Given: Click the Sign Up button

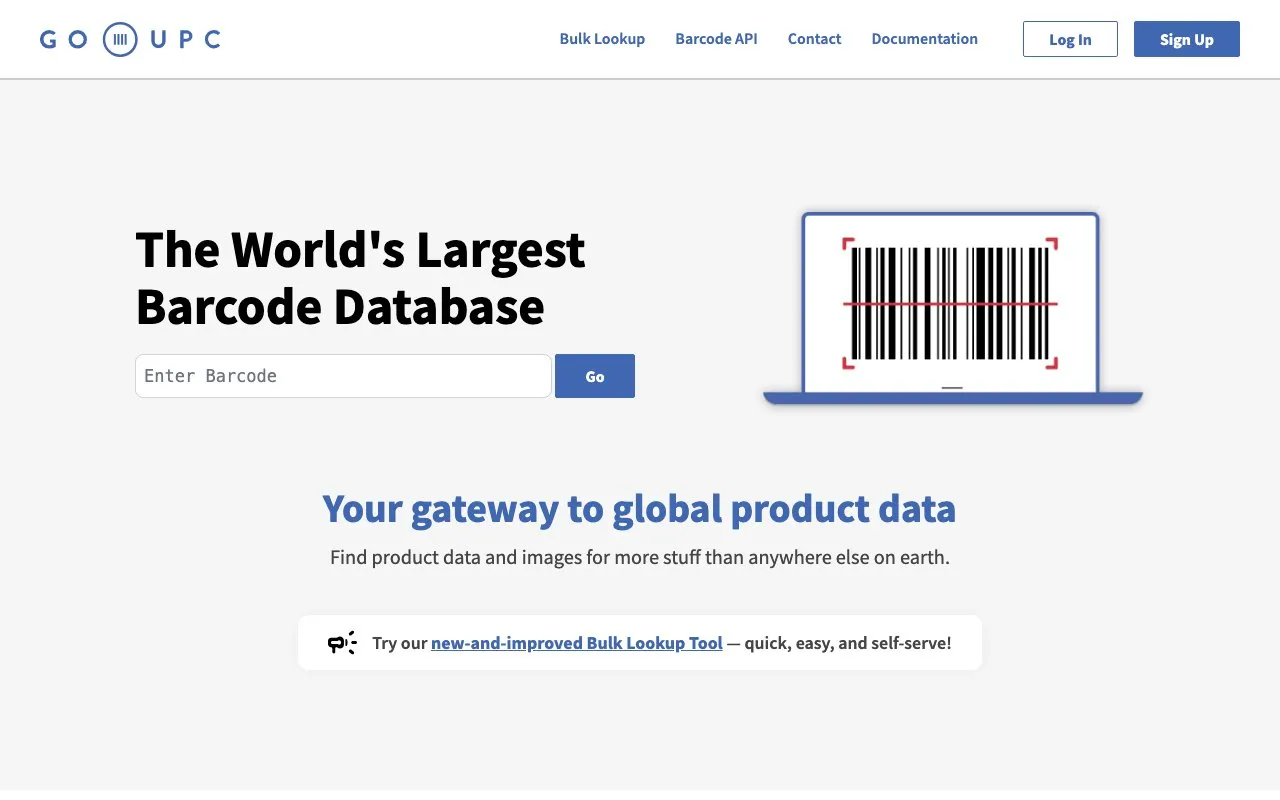Looking at the screenshot, I should 1187,39.
